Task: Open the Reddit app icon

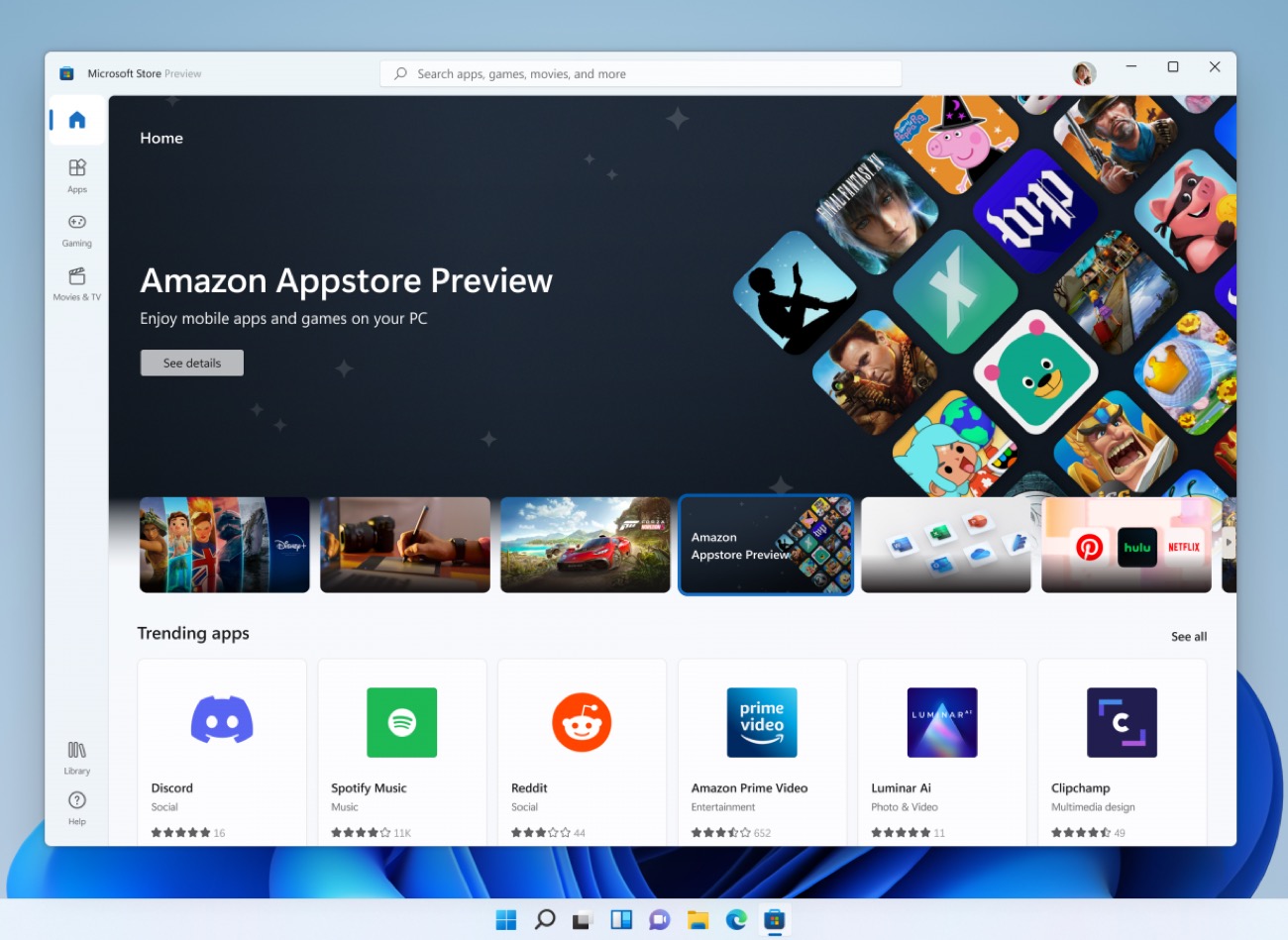Action: pyautogui.click(x=582, y=722)
